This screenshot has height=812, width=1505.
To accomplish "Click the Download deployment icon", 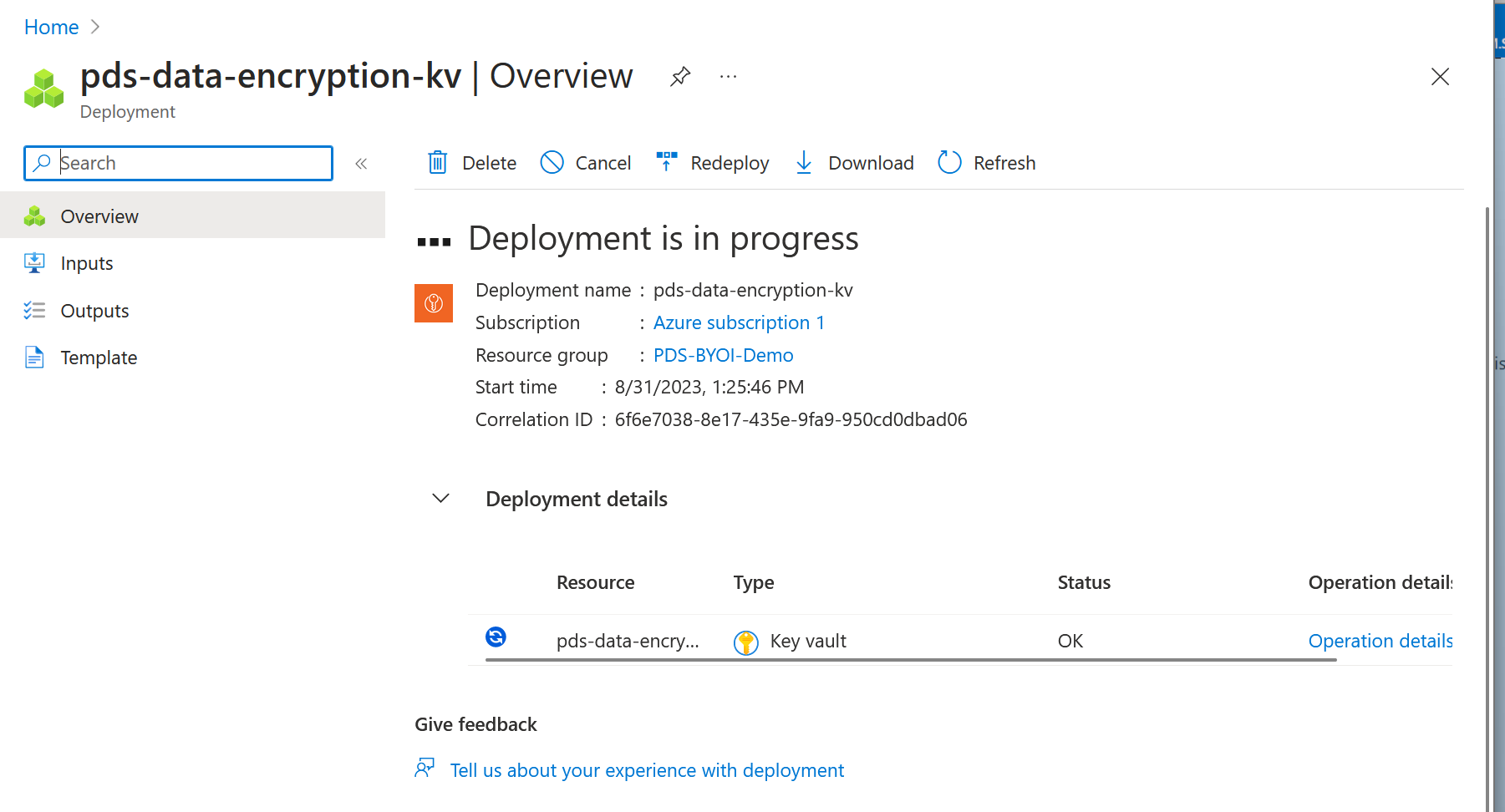I will pyautogui.click(x=803, y=162).
